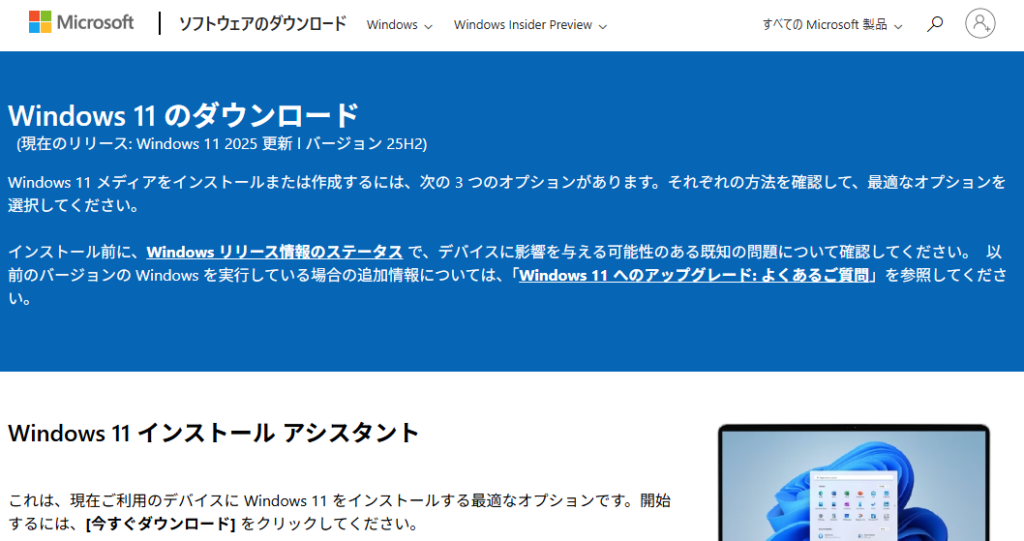Click the 現在のリリース version 25H2 text
Screen dimensions: 1024x541
pyautogui.click(x=222, y=144)
